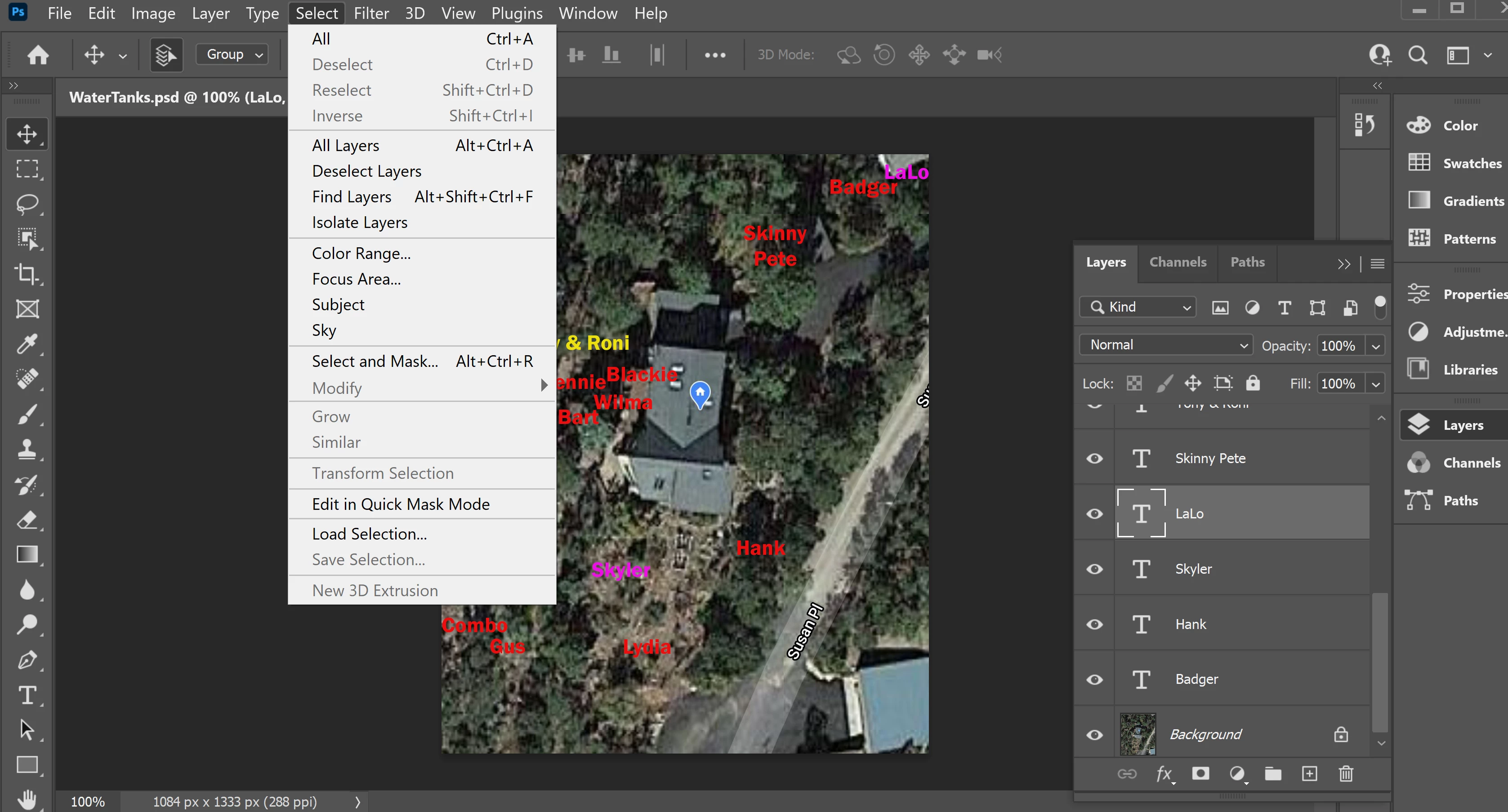Toggle visibility of the Background layer
This screenshot has width=1508, height=812.
pos(1094,735)
